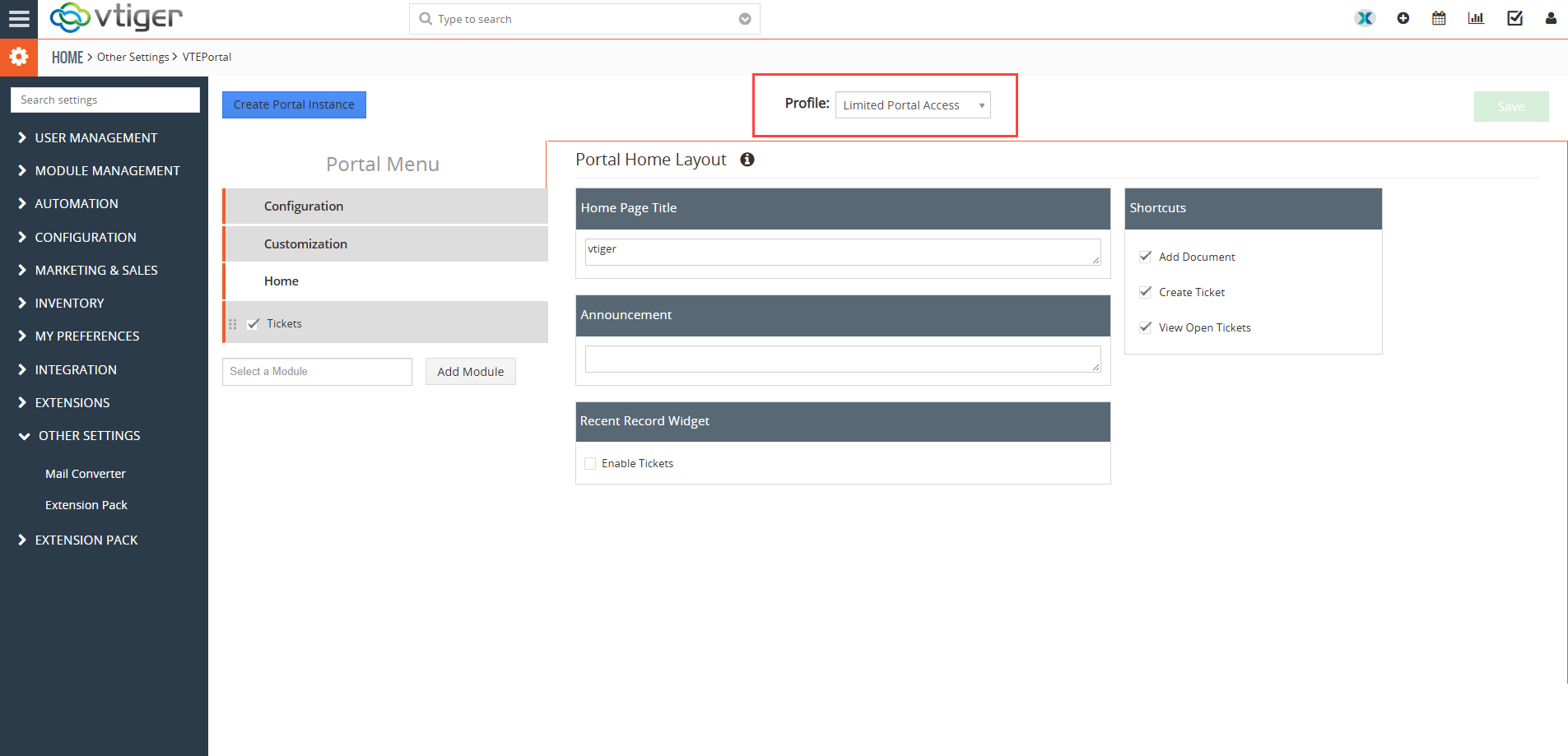The image size is (1568, 756).
Task: Toggle the View Open Tickets checkbox
Action: (x=1145, y=327)
